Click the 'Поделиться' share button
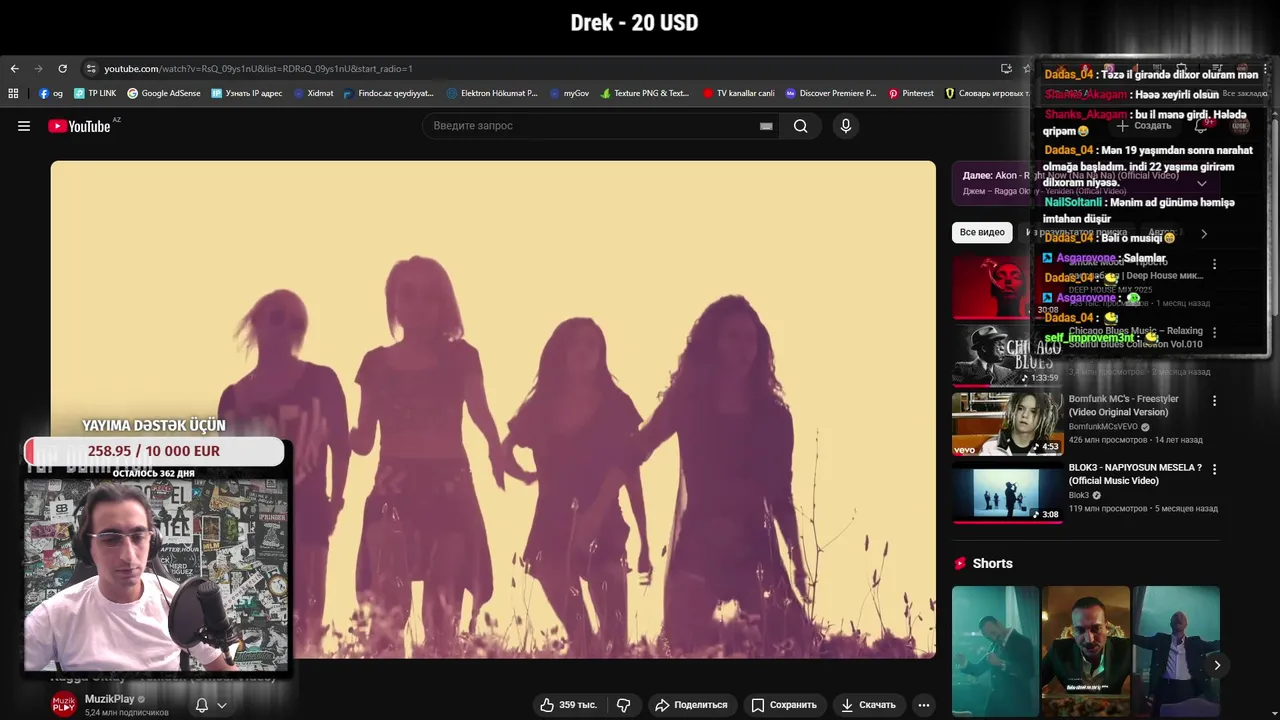Screen dimensions: 1280x720 click(691, 705)
